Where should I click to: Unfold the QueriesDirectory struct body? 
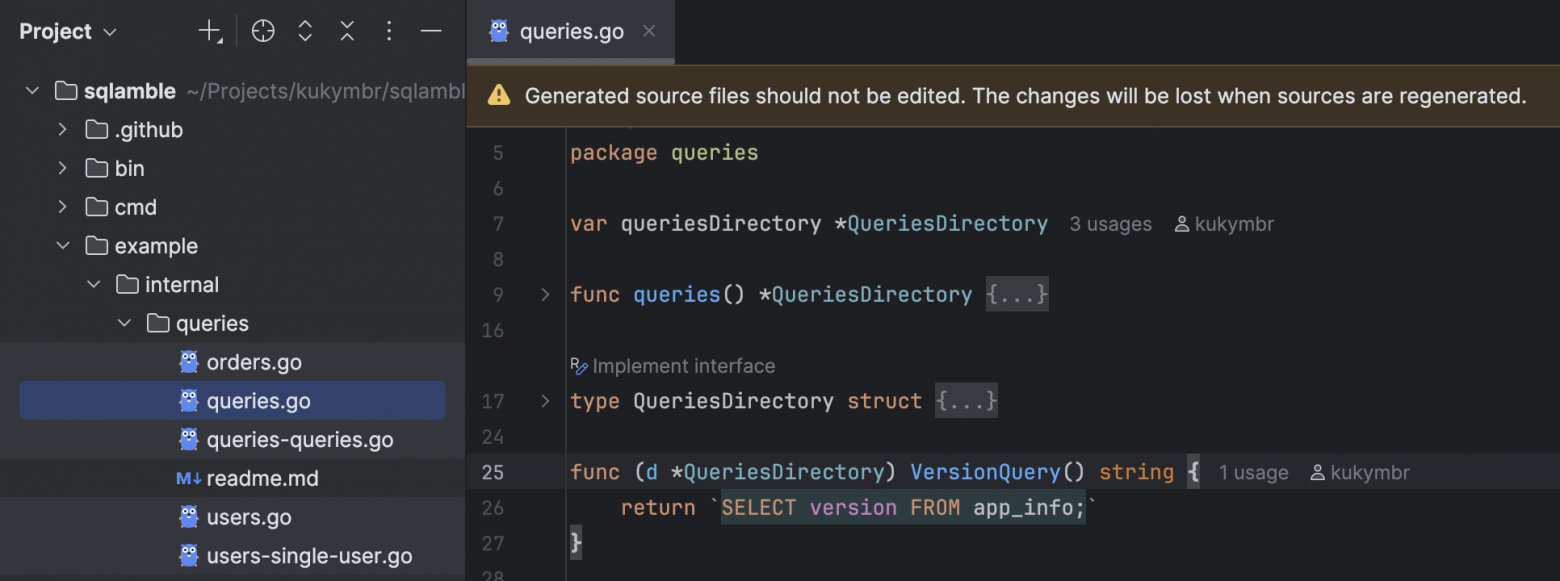click(545, 401)
